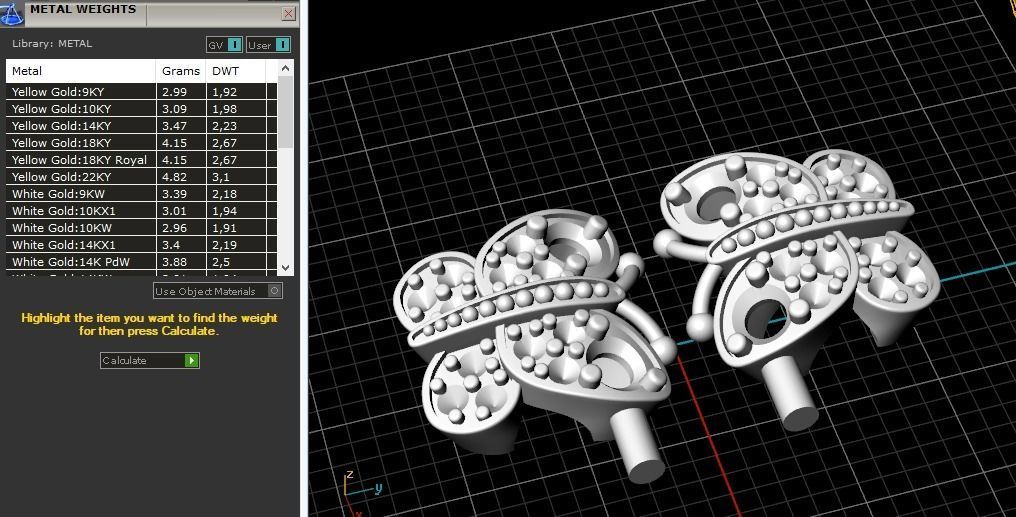This screenshot has width=1016, height=517.
Task: Click the 1,92 DWT cell
Action: point(236,91)
